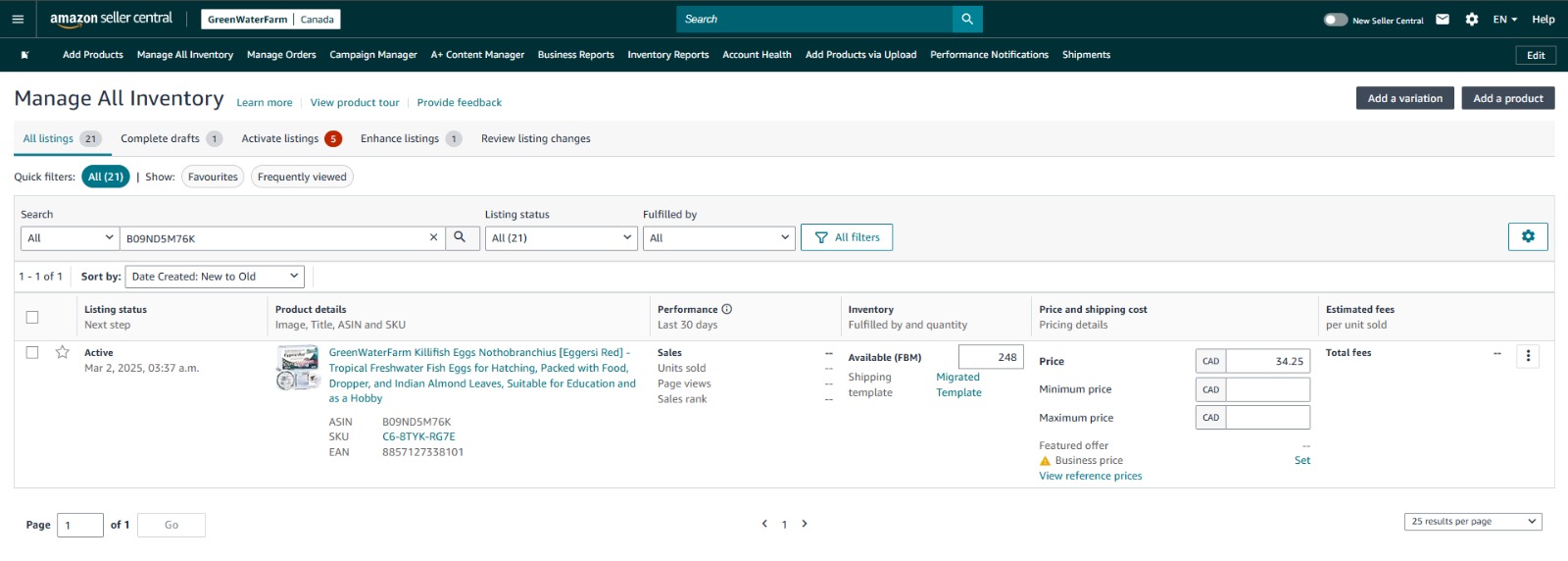
Task: Open Performance Notifications nav item
Action: click(x=990, y=55)
